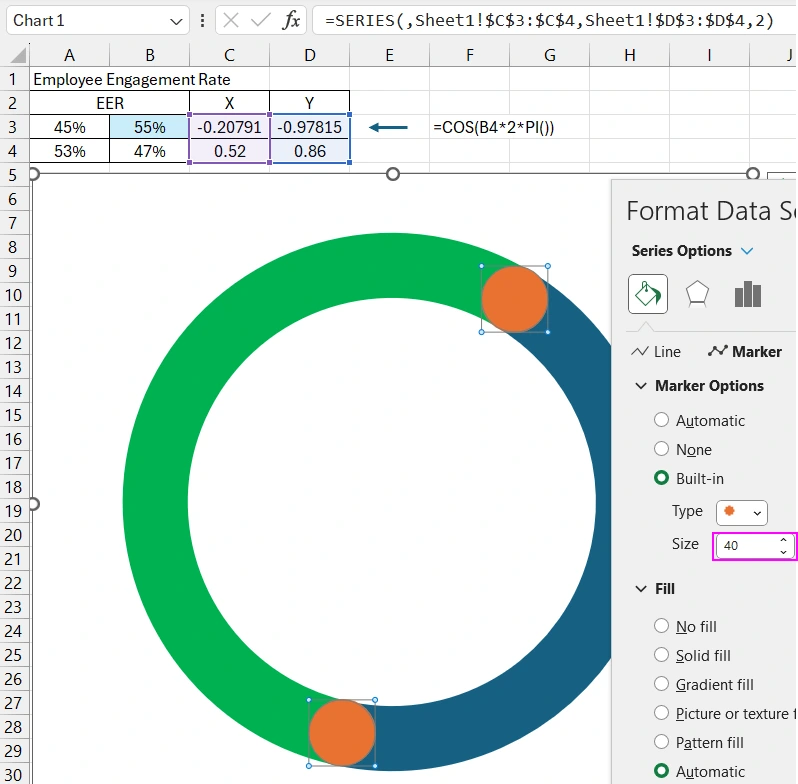798x784 pixels.
Task: Expand the Series Options dropdown arrow
Action: pyautogui.click(x=747, y=251)
